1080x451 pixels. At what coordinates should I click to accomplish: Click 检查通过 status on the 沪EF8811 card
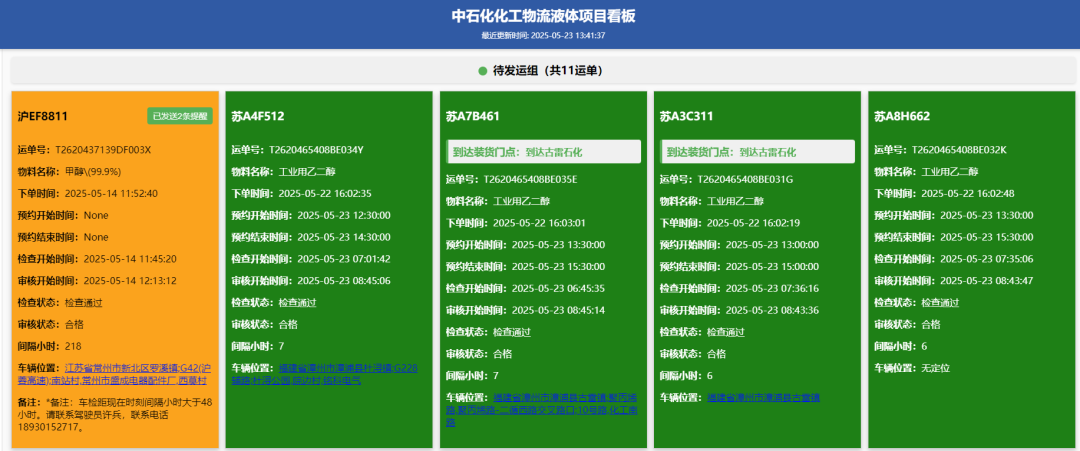(x=83, y=302)
